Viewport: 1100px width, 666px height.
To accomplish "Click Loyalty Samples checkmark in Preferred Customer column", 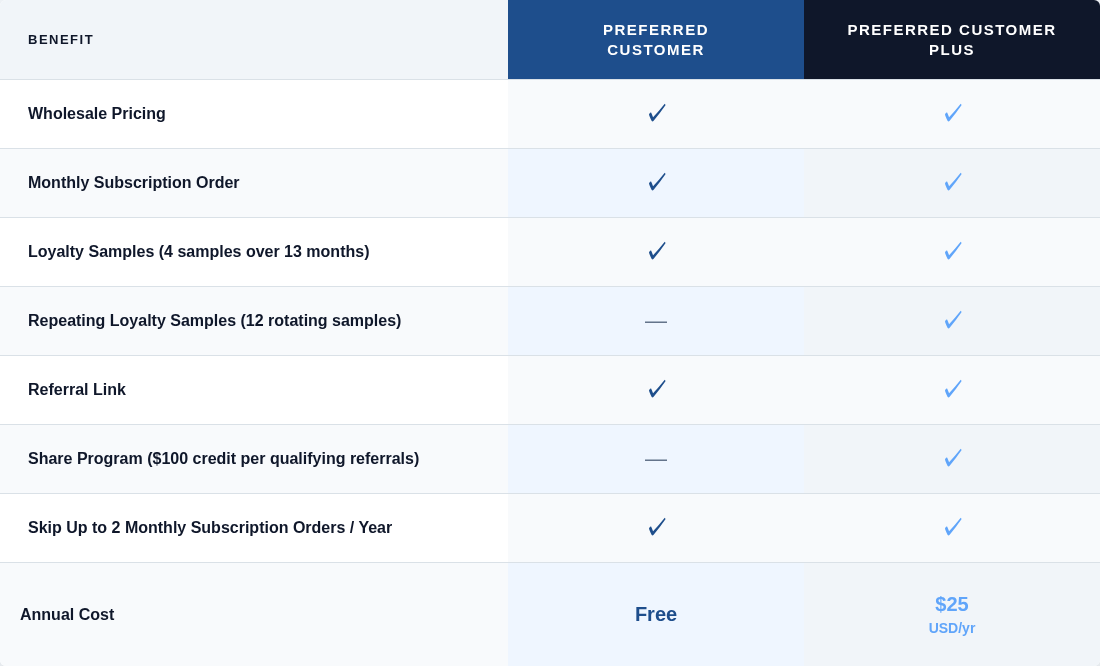I will tap(656, 252).
